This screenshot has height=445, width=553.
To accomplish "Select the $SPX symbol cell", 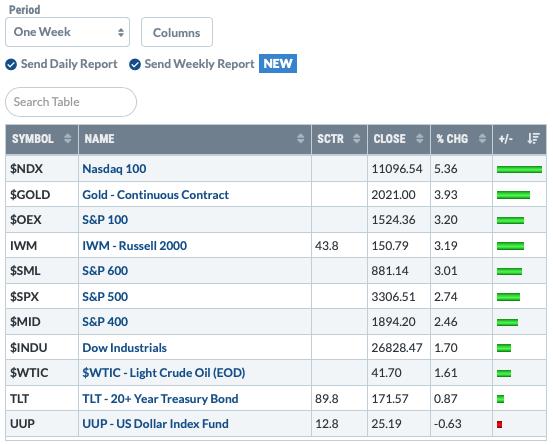I will pyautogui.click(x=42, y=297).
